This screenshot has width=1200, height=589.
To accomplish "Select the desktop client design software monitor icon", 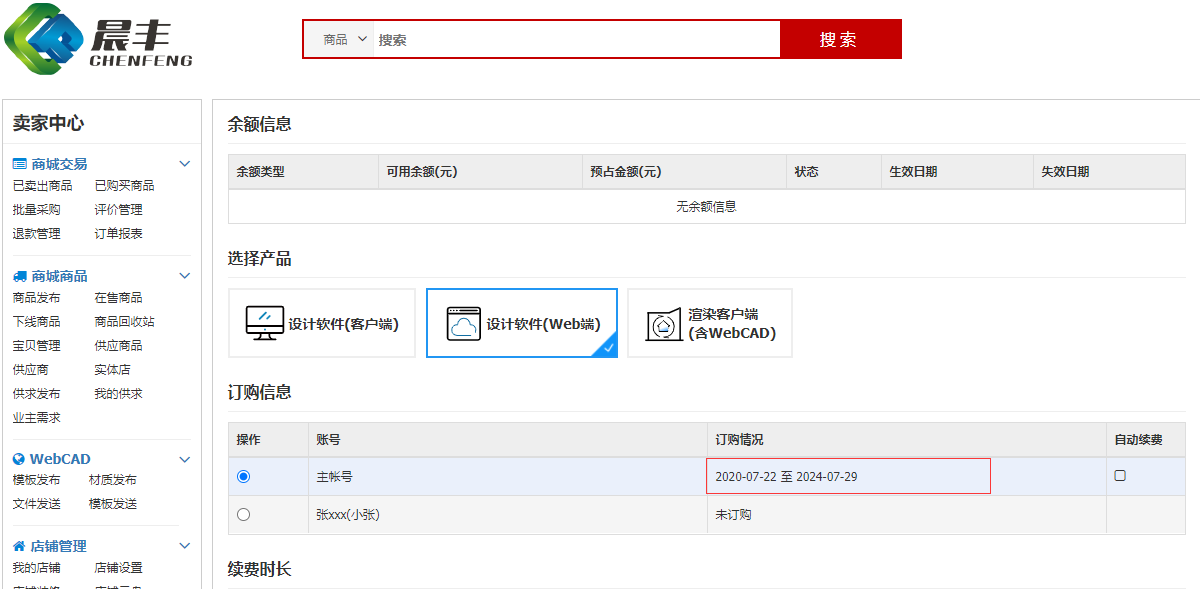I will tap(264, 323).
